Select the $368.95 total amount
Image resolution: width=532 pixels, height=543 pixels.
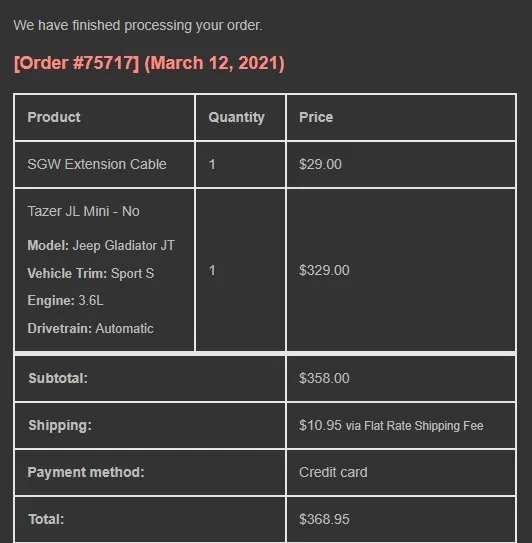[324, 519]
